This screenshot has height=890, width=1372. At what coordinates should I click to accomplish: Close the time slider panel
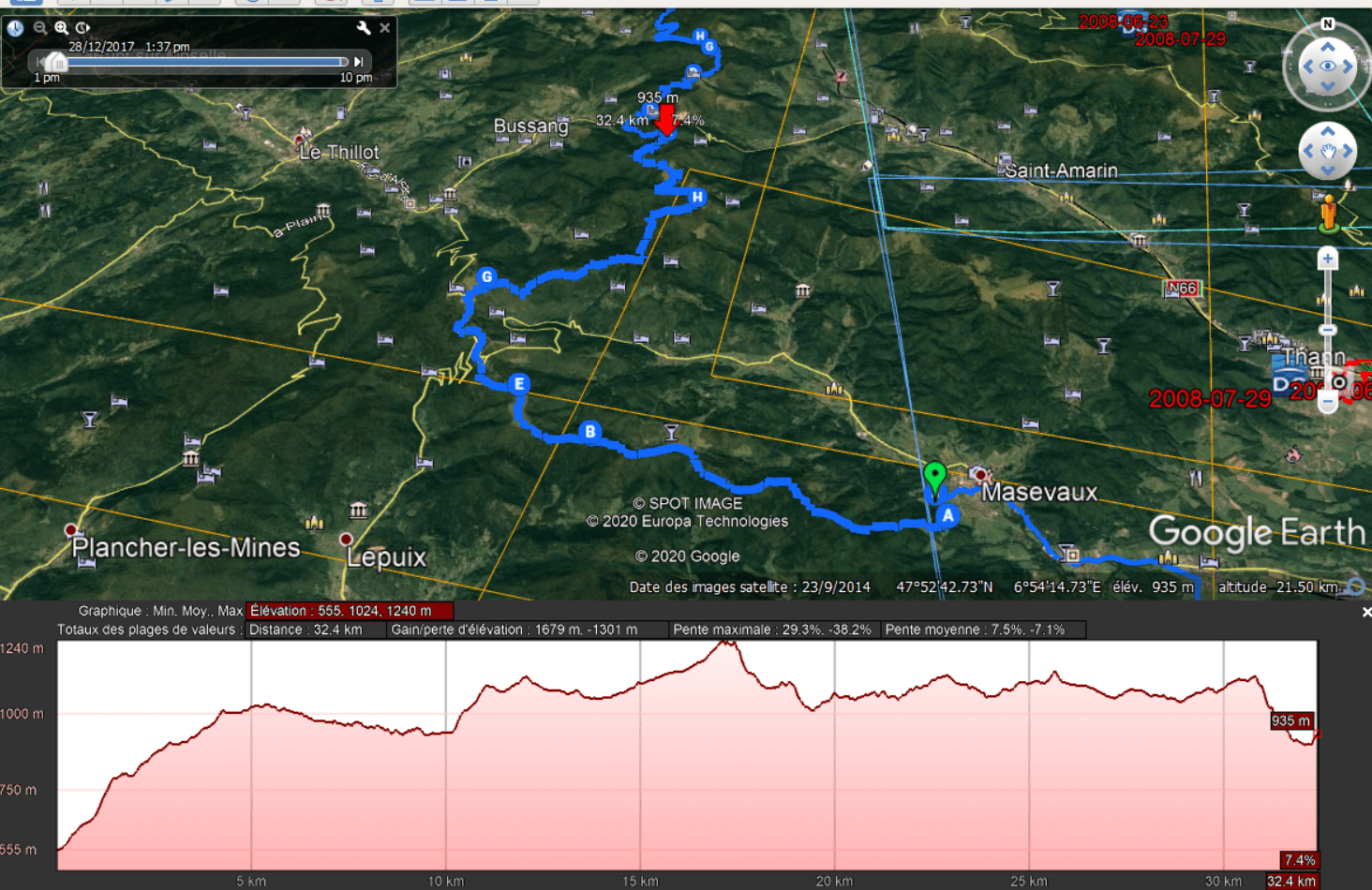coord(384,28)
